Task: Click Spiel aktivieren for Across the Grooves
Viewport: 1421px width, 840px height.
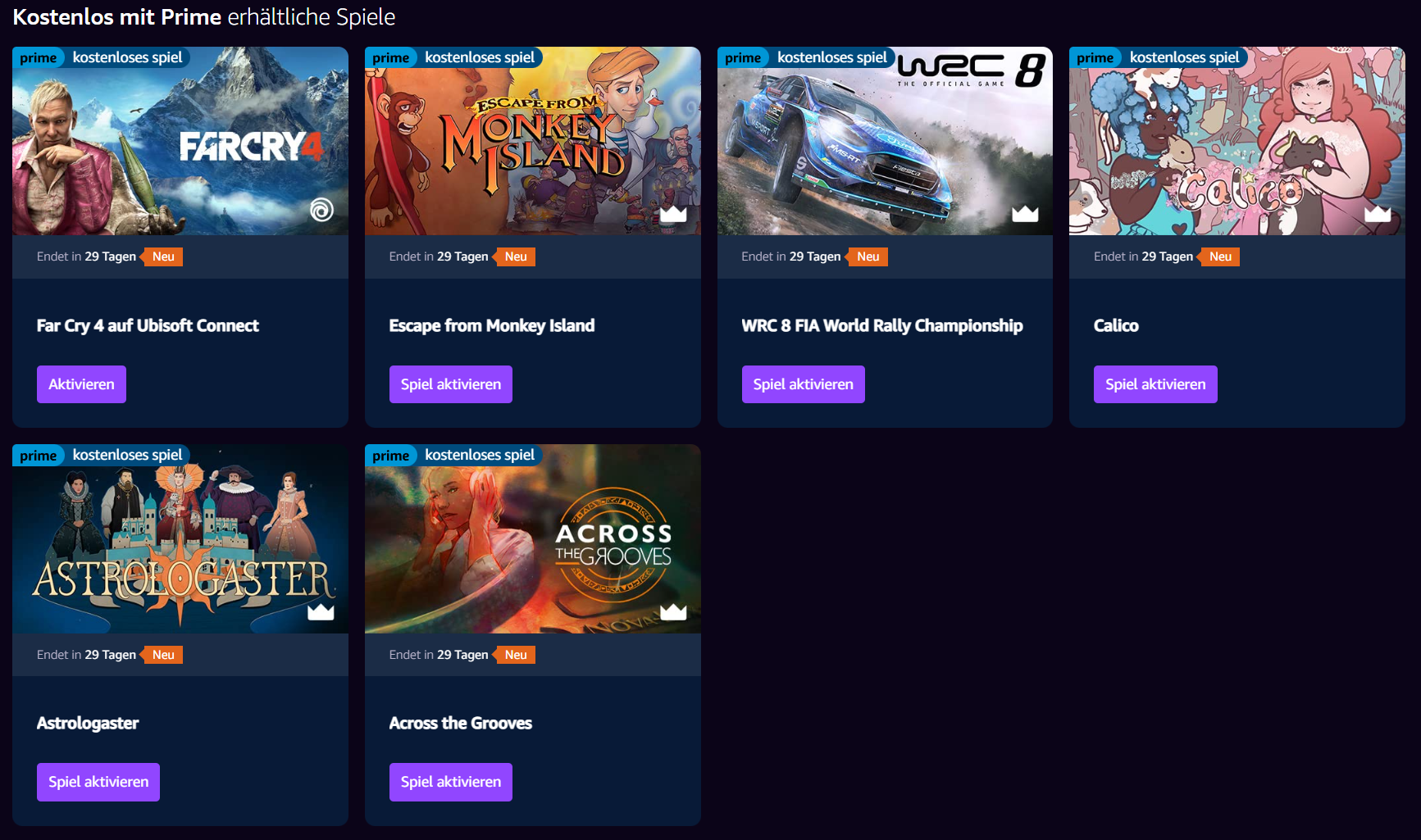Action: [451, 782]
